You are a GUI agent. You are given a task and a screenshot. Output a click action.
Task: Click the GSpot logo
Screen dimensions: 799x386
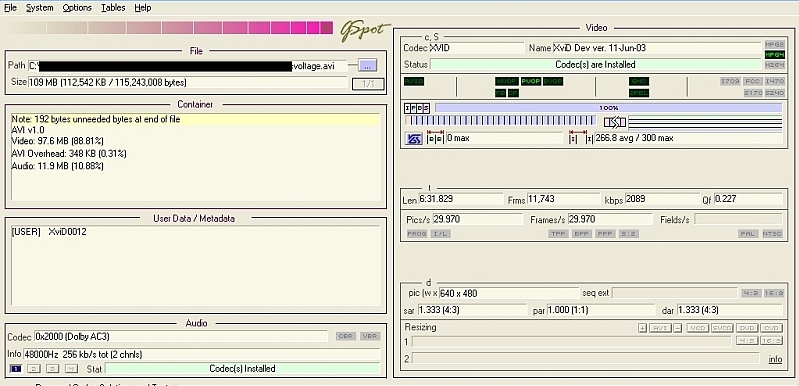[365, 31]
